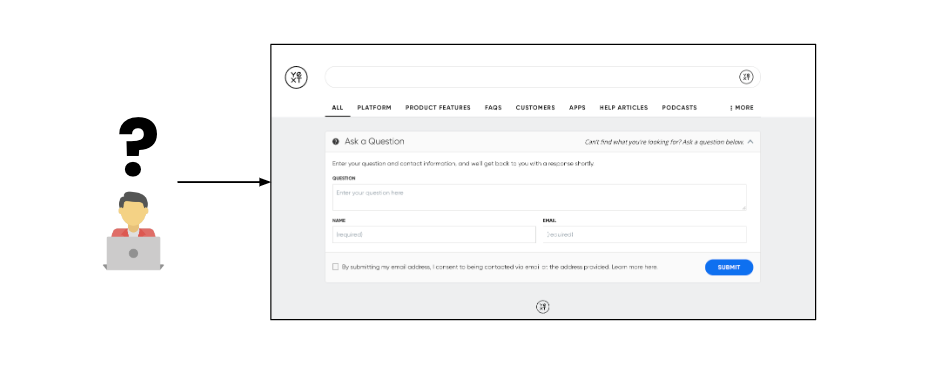This screenshot has width=929, height=371.
Task: Click the Yext logo in the header
Action: pos(296,78)
